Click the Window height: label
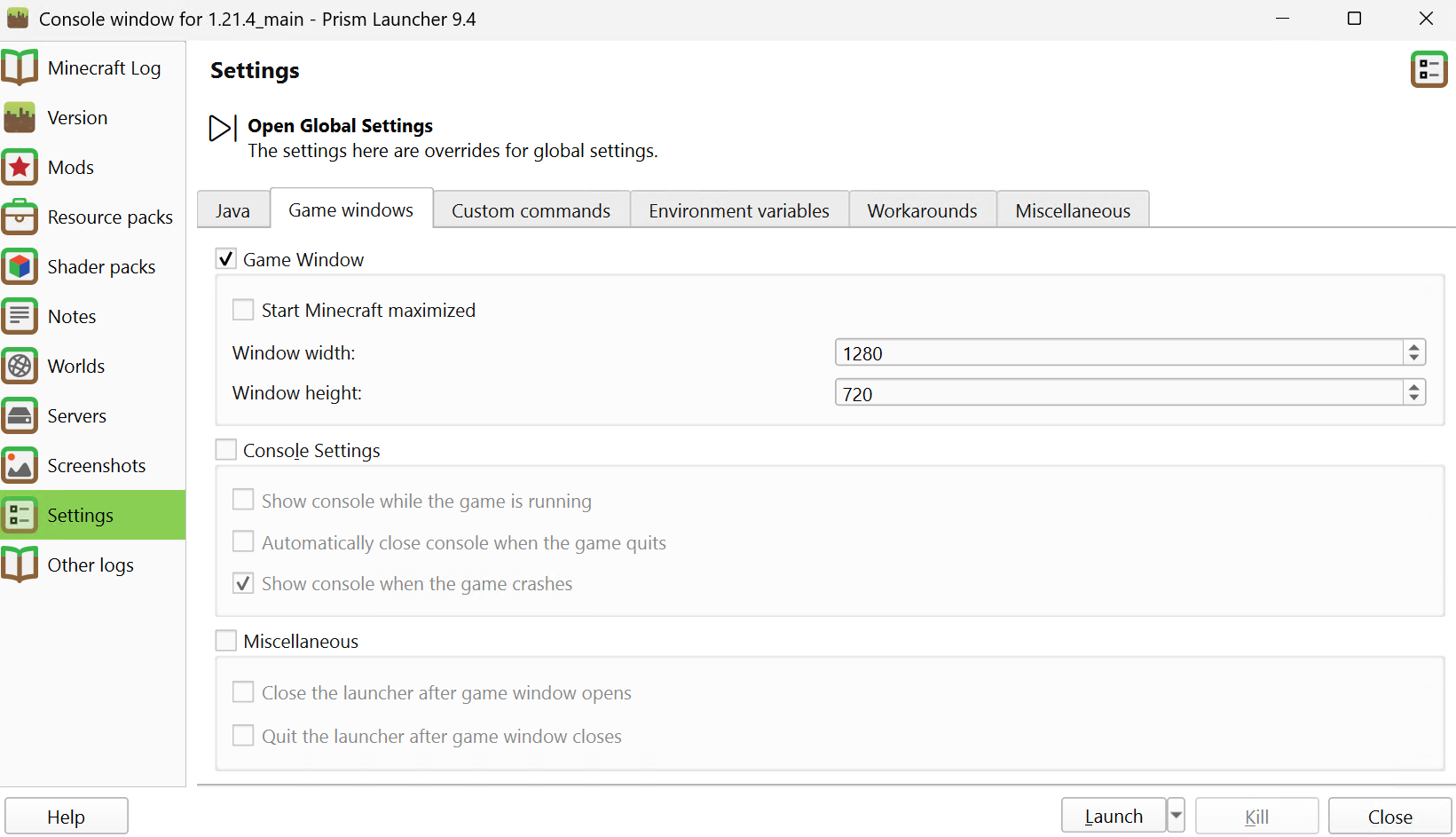The width and height of the screenshot is (1456, 837). [x=297, y=393]
